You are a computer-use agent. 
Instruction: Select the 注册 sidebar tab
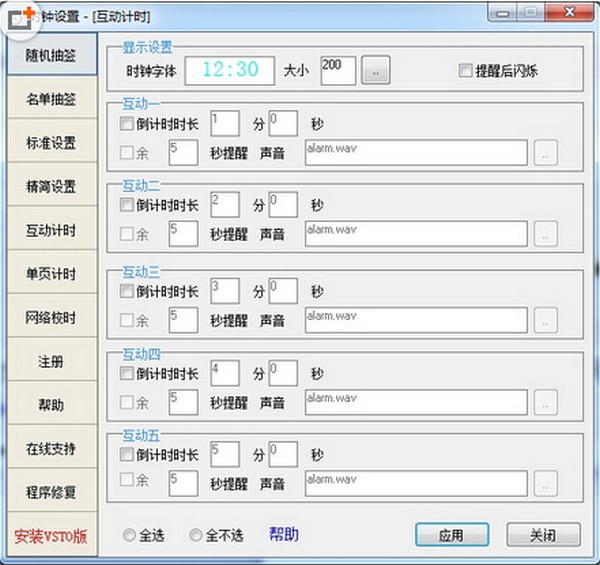coord(52,361)
